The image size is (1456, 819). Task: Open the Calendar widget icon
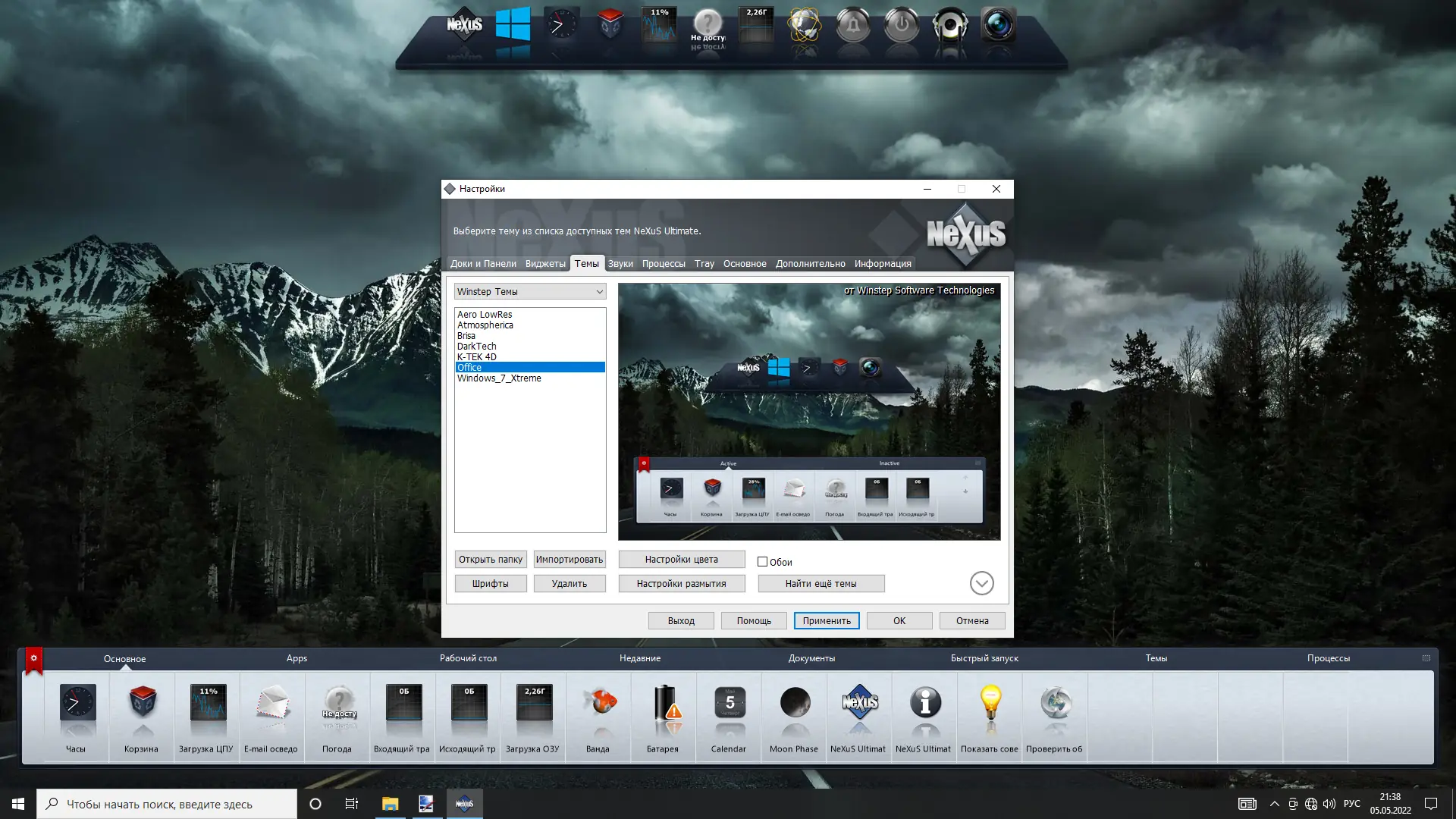729,704
